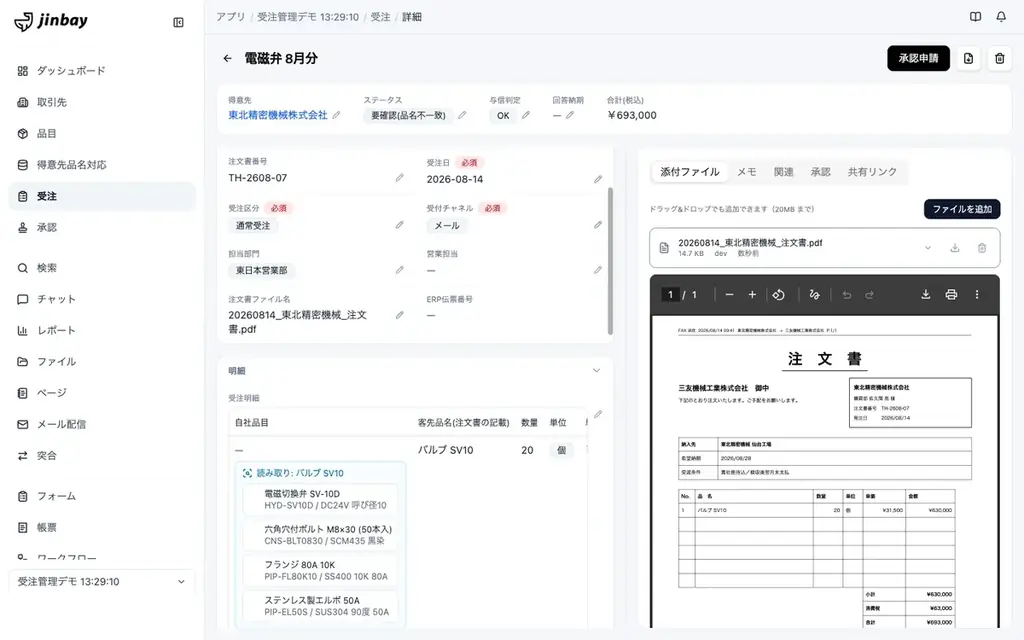
Task: Expand the workspace switcher 受注管理デモ
Action: (x=102, y=582)
